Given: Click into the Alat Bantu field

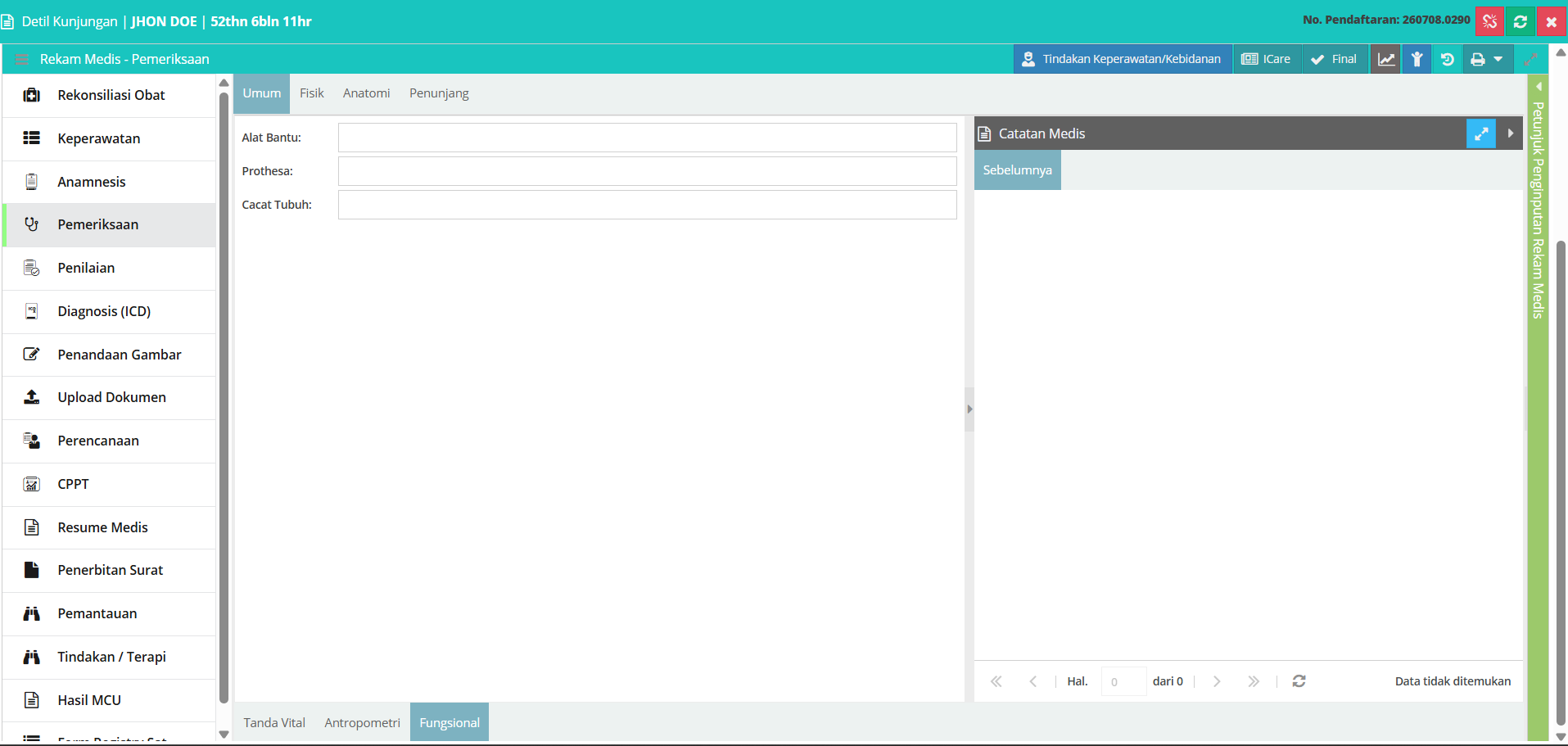Looking at the screenshot, I should (x=648, y=138).
